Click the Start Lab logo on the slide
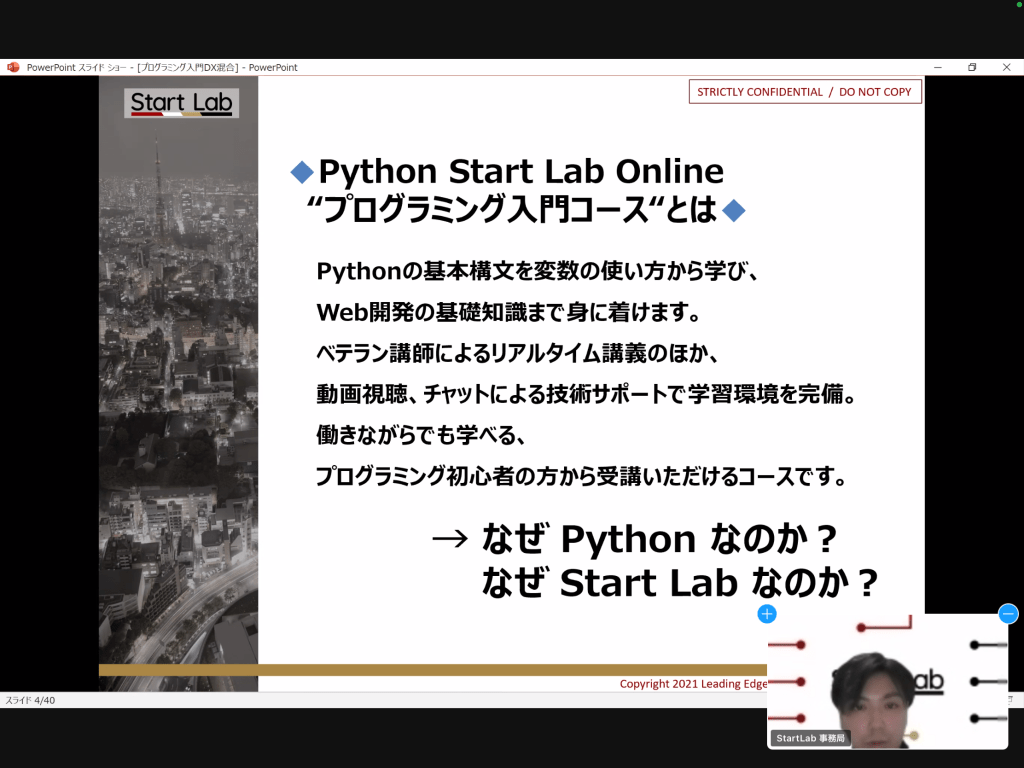The width and height of the screenshot is (1024, 768). tap(181, 102)
